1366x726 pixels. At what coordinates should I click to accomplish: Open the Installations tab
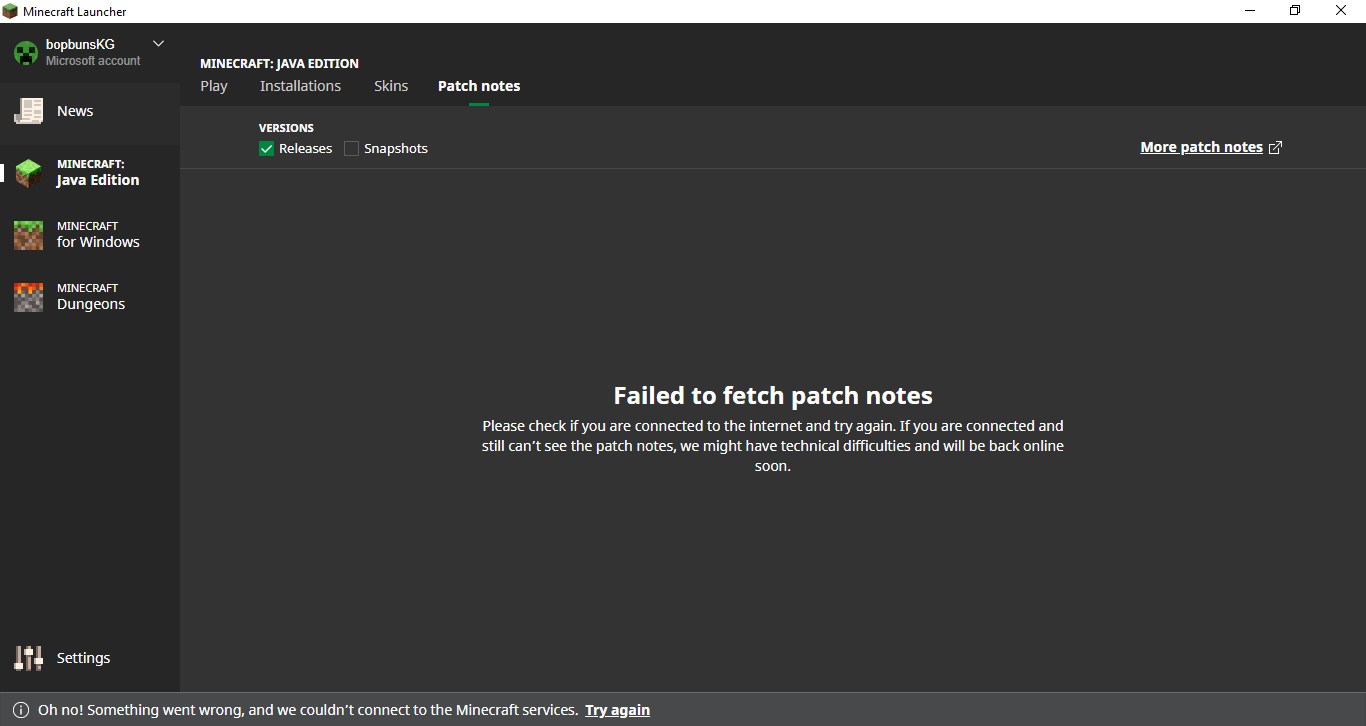pyautogui.click(x=300, y=86)
